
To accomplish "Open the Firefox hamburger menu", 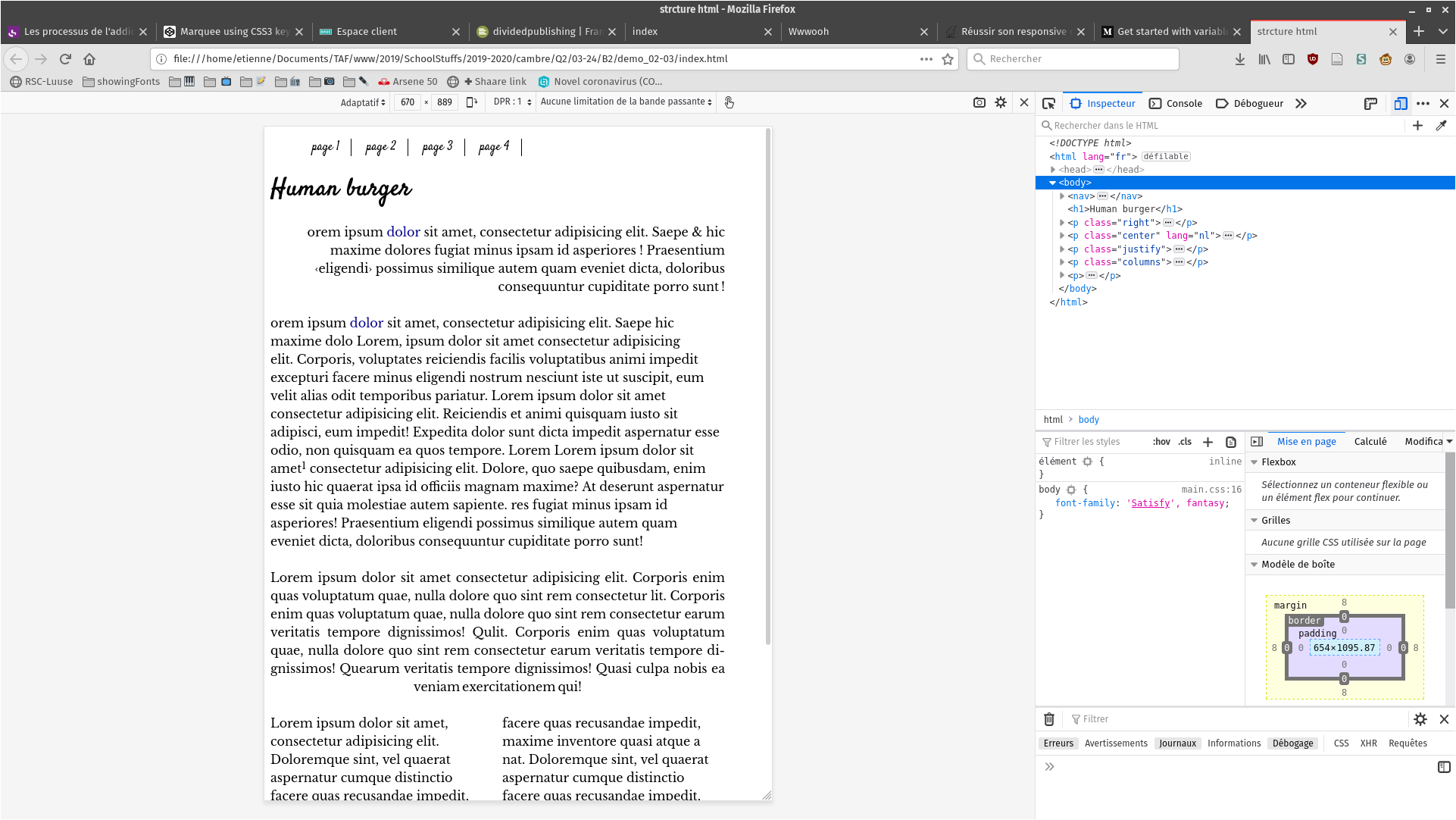I will (1441, 59).
